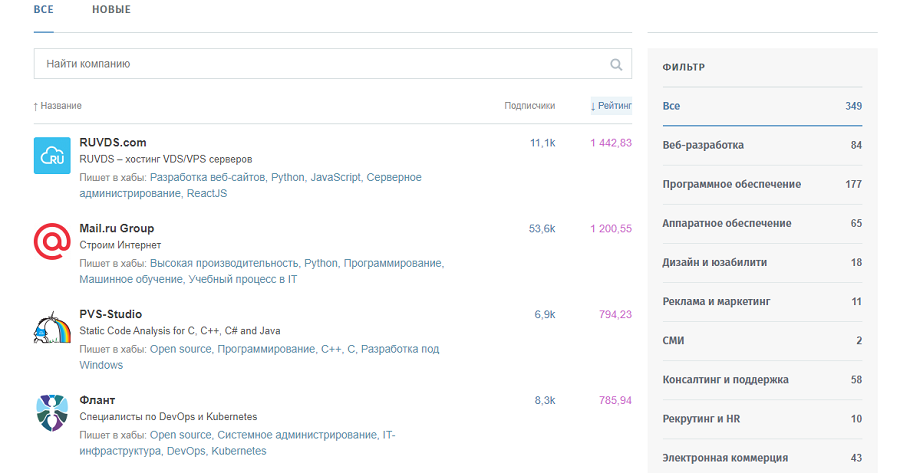Open the ReactJS hub link
900x473 pixels.
207,193
